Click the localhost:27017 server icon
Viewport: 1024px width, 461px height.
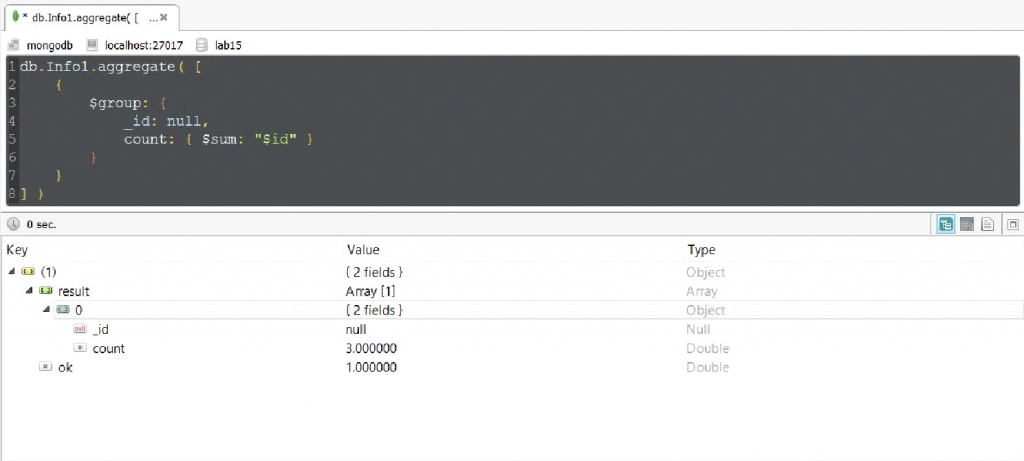(x=92, y=45)
